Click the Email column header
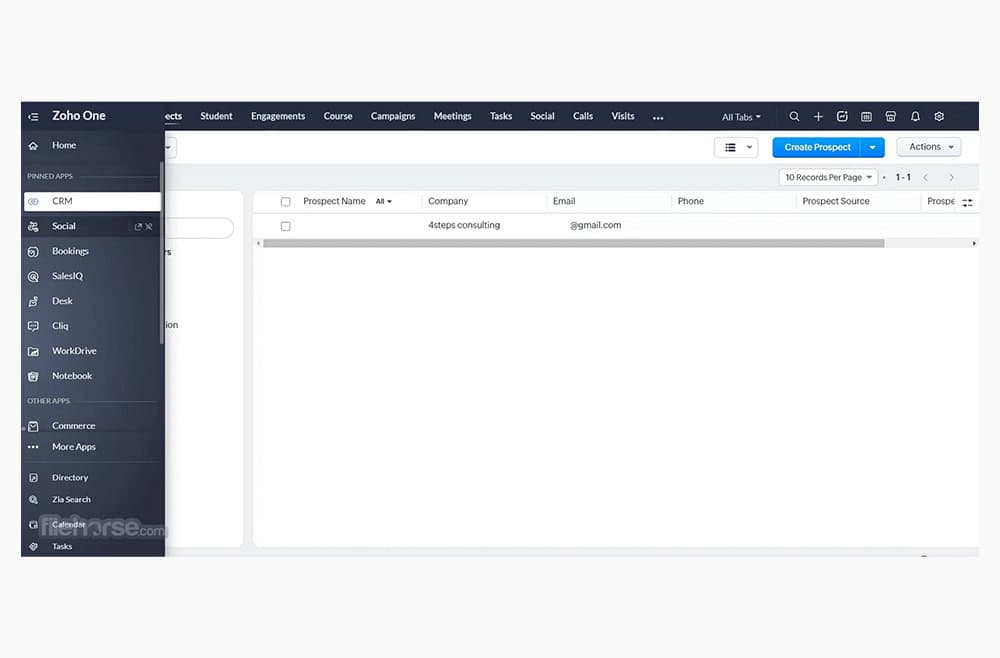 click(564, 201)
